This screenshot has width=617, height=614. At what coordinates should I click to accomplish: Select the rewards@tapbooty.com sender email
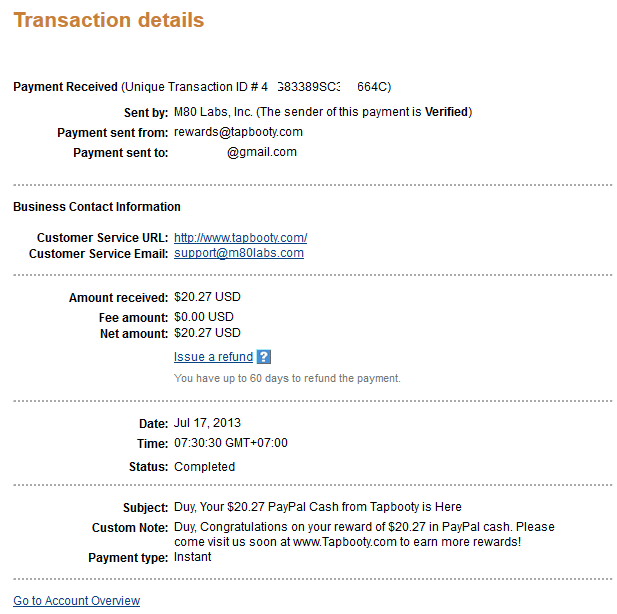coord(238,132)
